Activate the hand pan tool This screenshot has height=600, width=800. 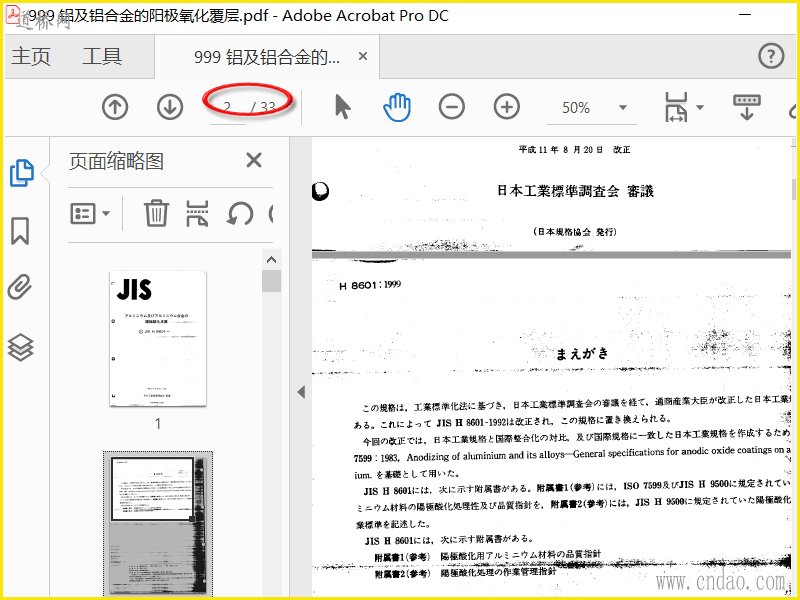pos(397,108)
